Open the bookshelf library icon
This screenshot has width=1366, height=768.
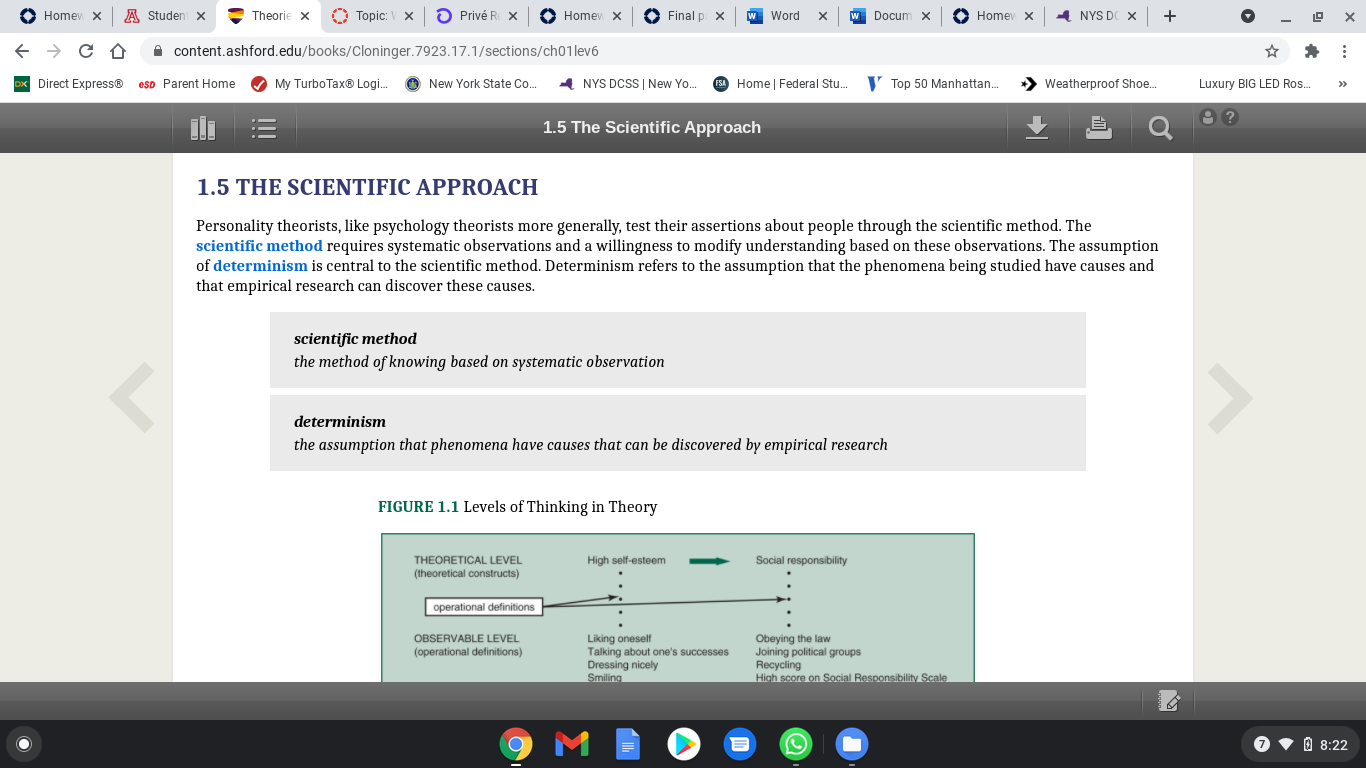(203, 128)
